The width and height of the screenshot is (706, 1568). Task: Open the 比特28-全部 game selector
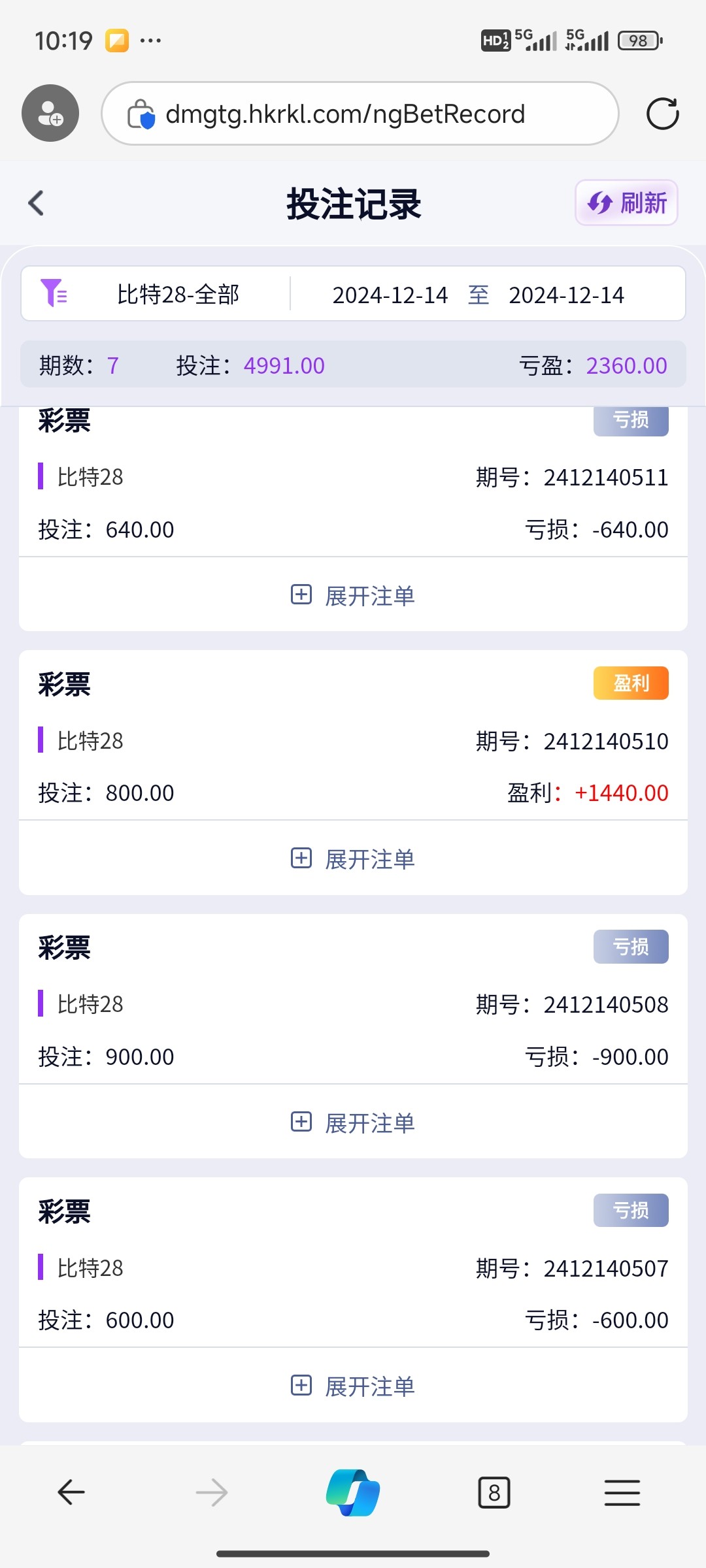pos(178,295)
